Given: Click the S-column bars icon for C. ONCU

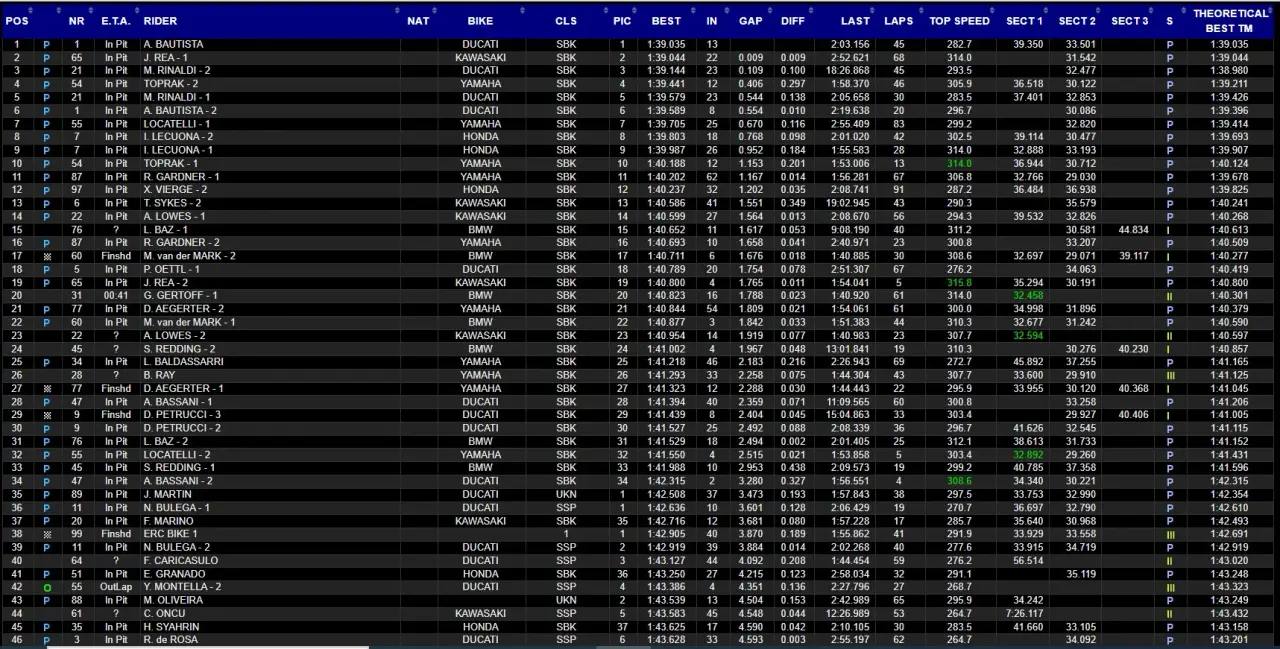Looking at the screenshot, I should (1170, 613).
